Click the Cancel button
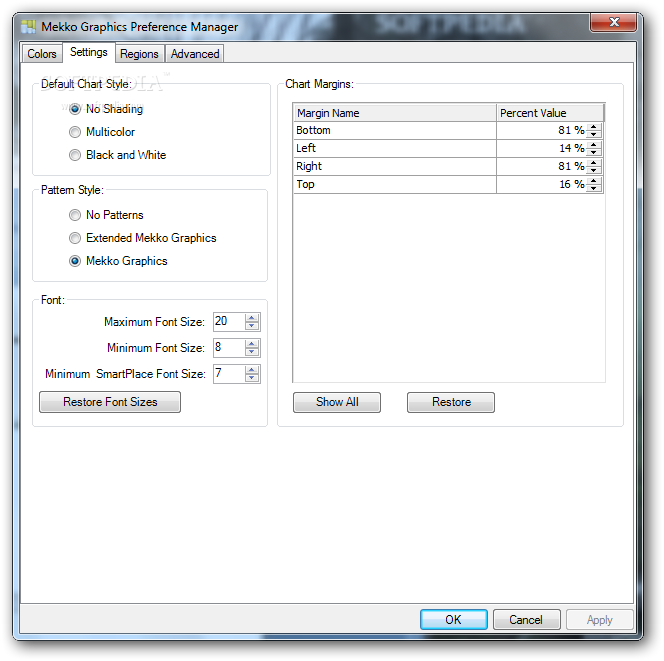Image resolution: width=664 pixels, height=661 pixels. pos(526,620)
